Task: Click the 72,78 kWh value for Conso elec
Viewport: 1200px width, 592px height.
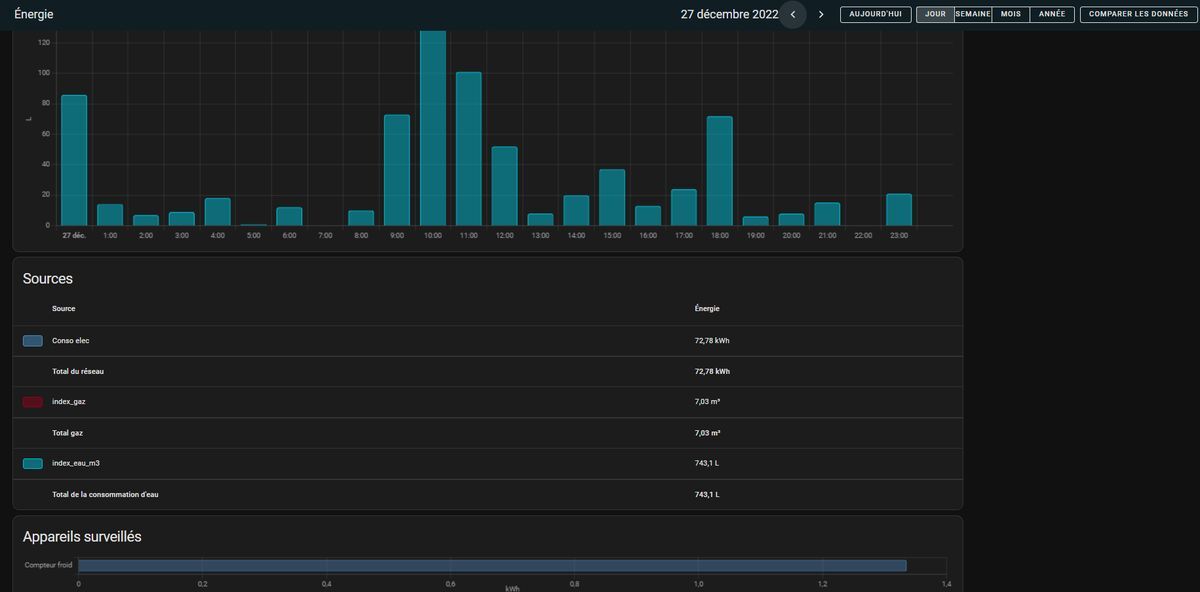Action: pos(712,341)
